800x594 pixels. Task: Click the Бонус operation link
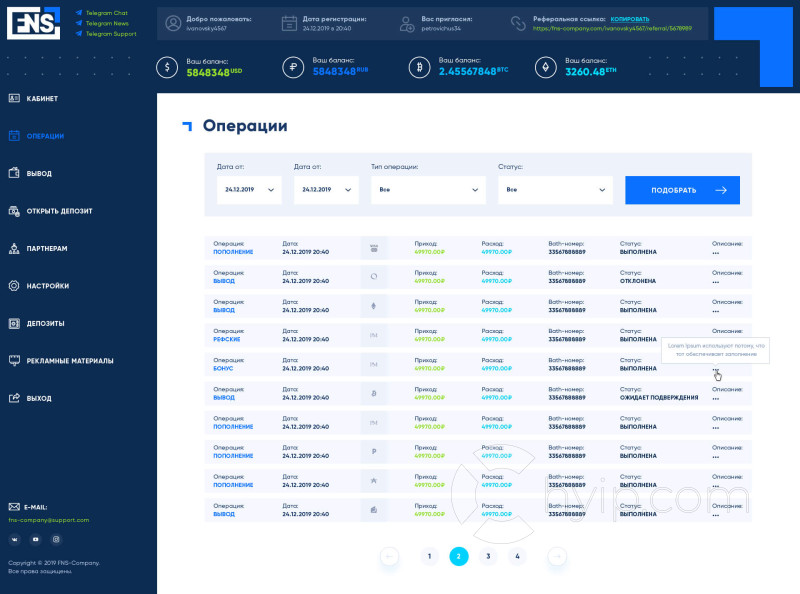223,368
